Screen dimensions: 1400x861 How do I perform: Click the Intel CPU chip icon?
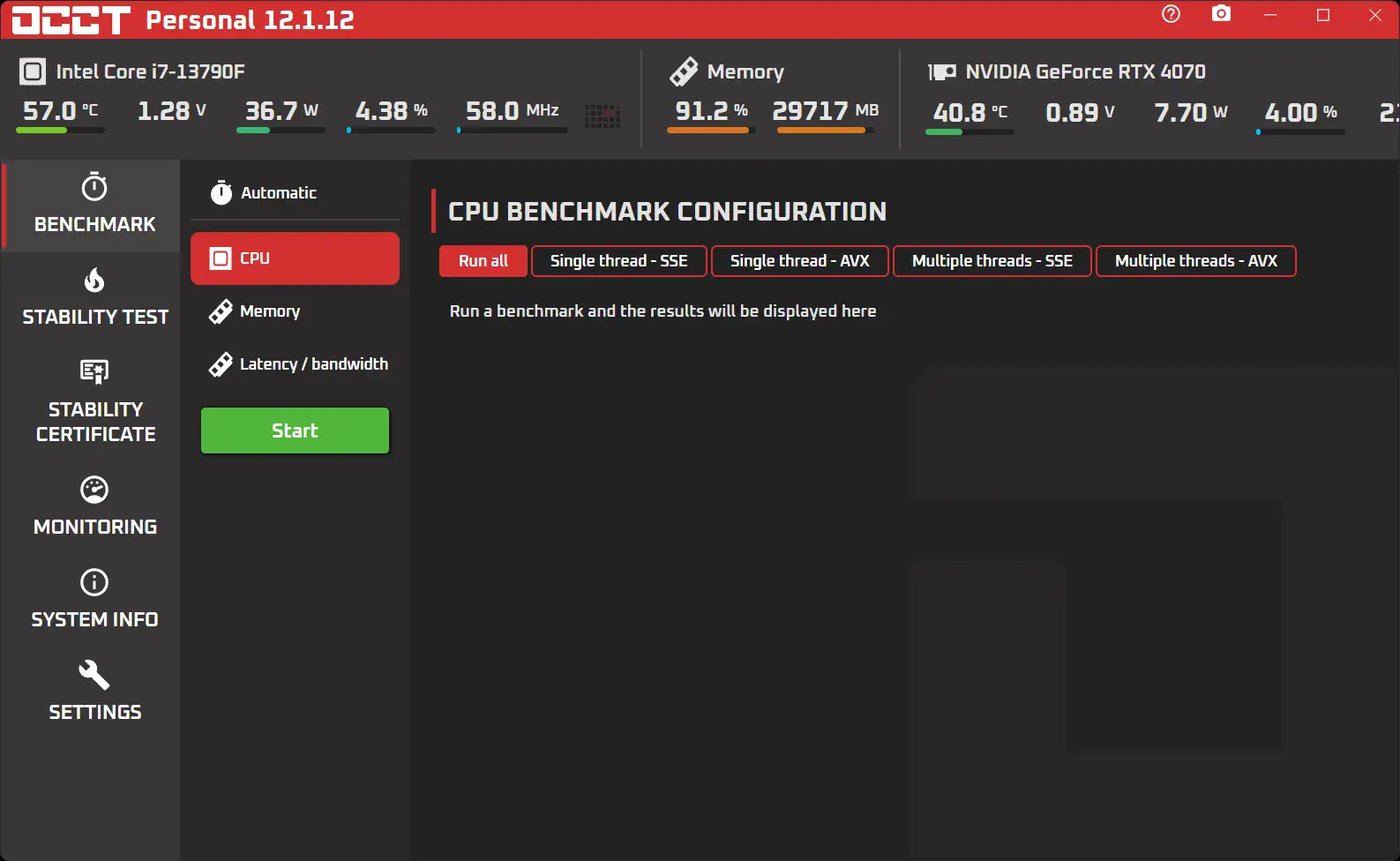(x=33, y=71)
